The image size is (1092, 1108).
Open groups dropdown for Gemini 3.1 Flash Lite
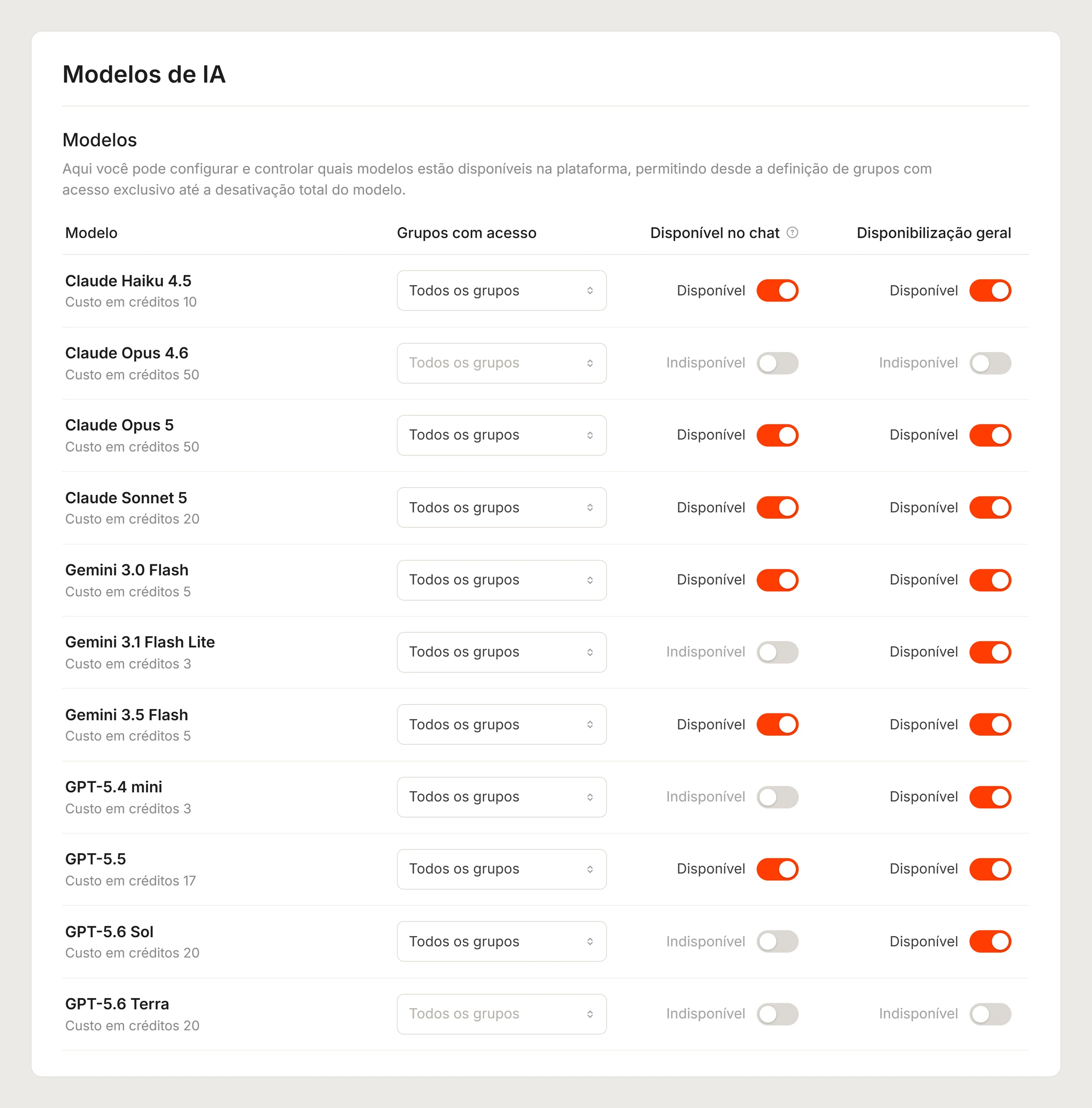[x=501, y=652]
